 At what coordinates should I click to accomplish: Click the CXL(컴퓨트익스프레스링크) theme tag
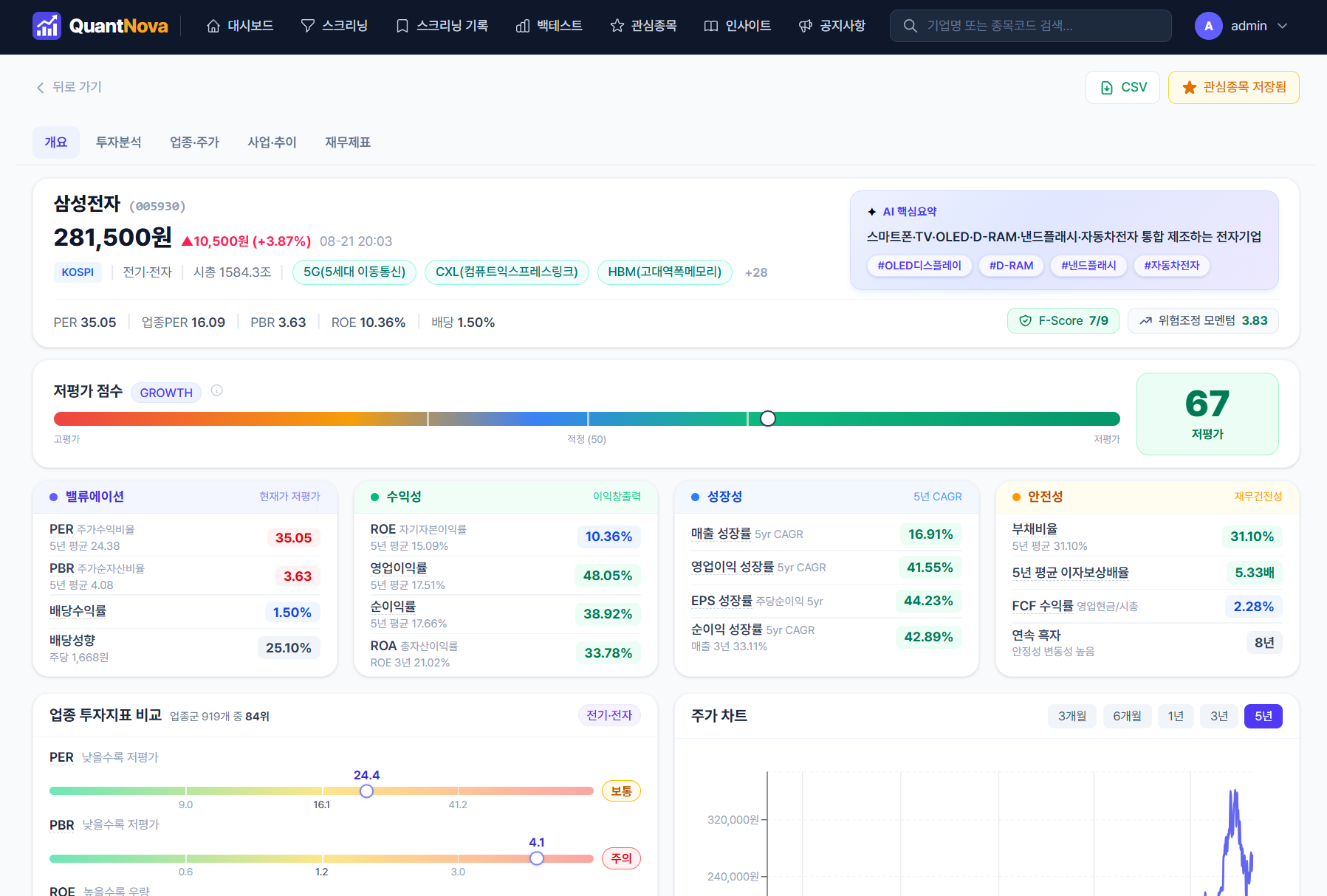(507, 272)
